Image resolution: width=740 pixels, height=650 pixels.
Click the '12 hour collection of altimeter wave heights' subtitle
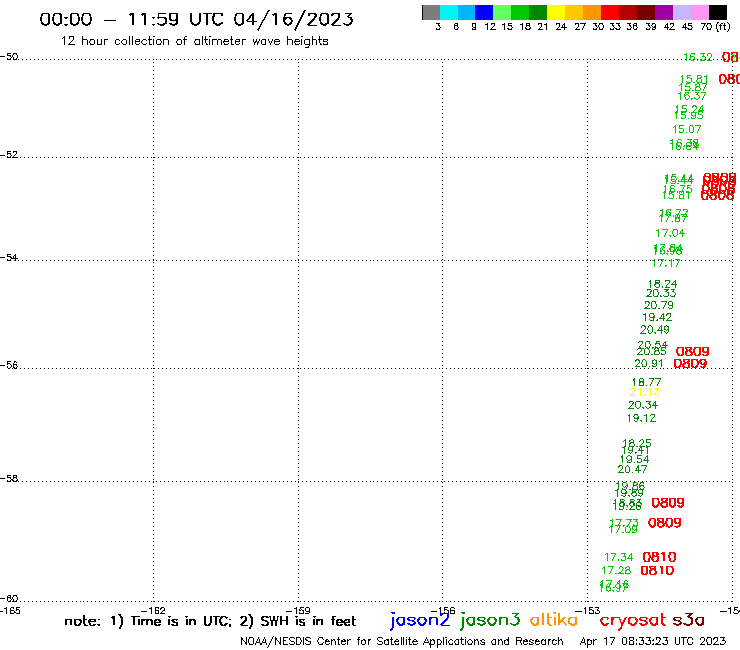(x=194, y=41)
